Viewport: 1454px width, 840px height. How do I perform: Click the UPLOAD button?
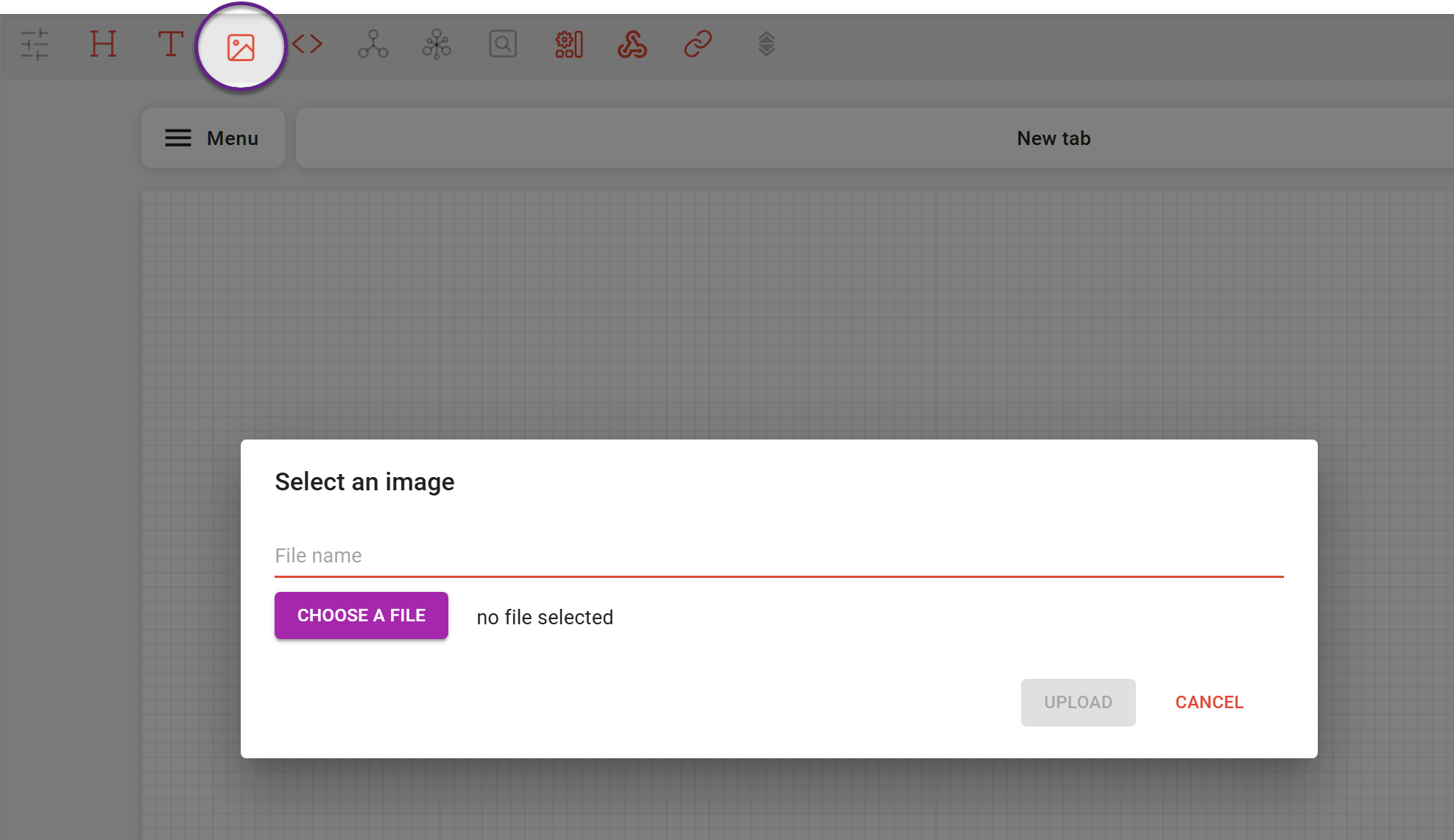[1078, 702]
